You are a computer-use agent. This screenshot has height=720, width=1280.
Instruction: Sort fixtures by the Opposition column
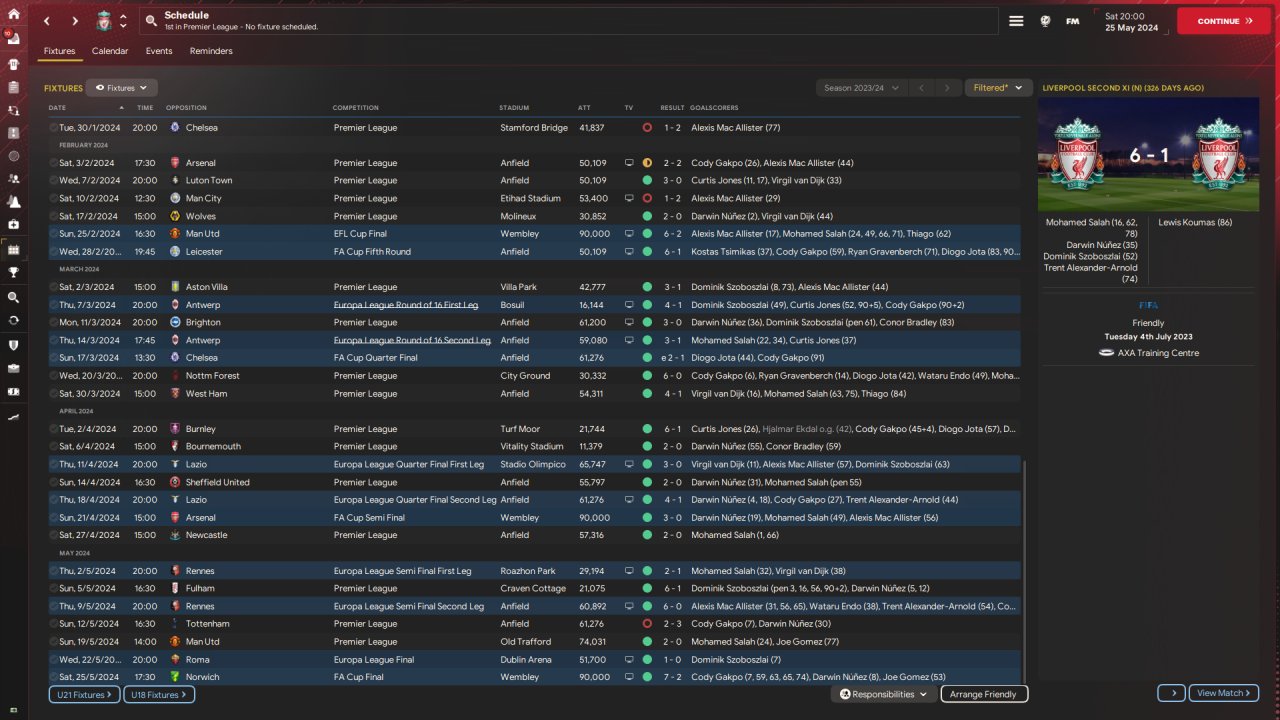[x=186, y=108]
